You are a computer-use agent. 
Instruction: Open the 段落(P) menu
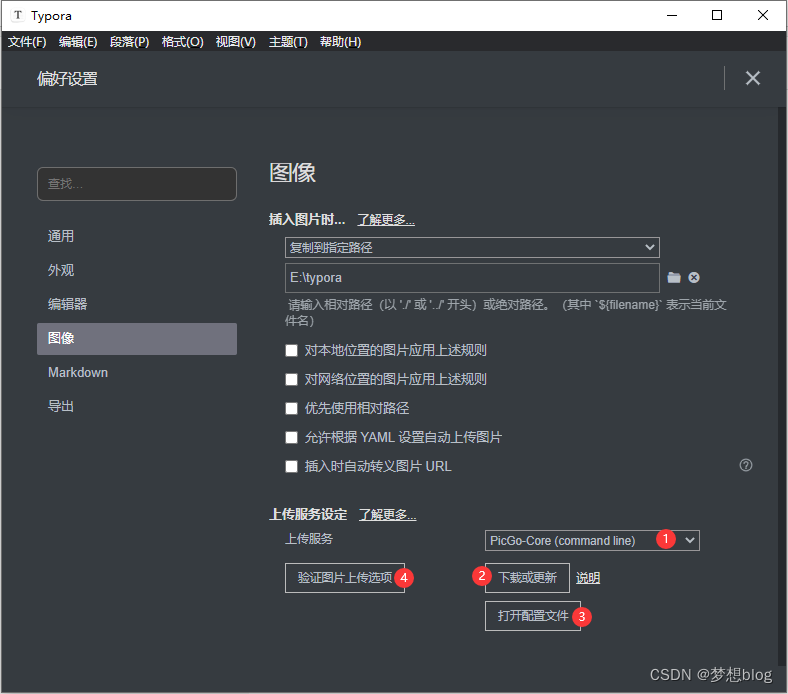pos(130,42)
